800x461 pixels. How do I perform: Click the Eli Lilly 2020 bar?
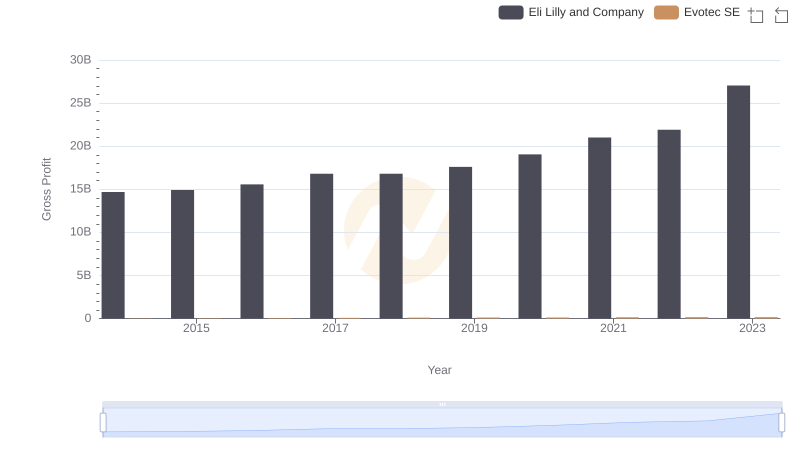pyautogui.click(x=530, y=236)
